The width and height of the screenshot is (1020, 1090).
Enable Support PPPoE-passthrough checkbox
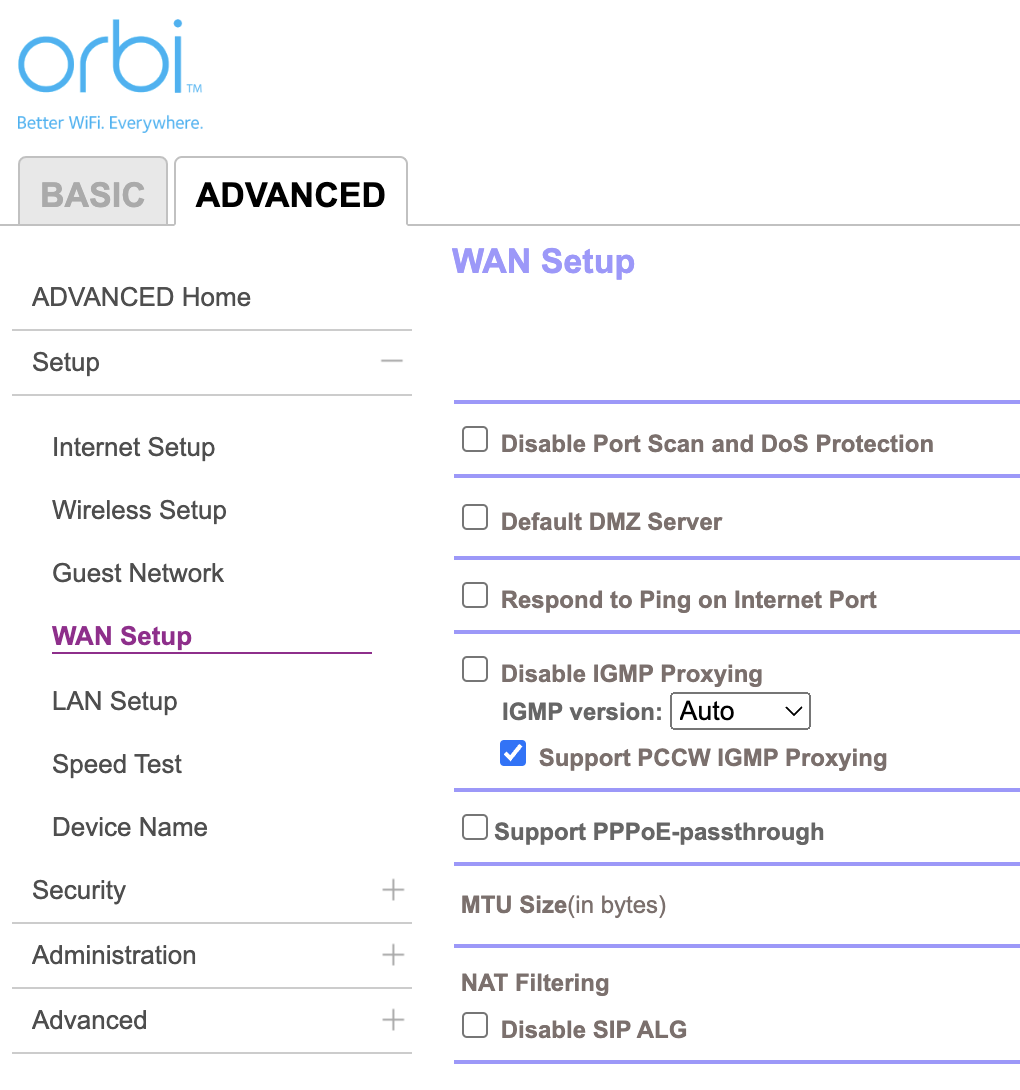pos(475,827)
